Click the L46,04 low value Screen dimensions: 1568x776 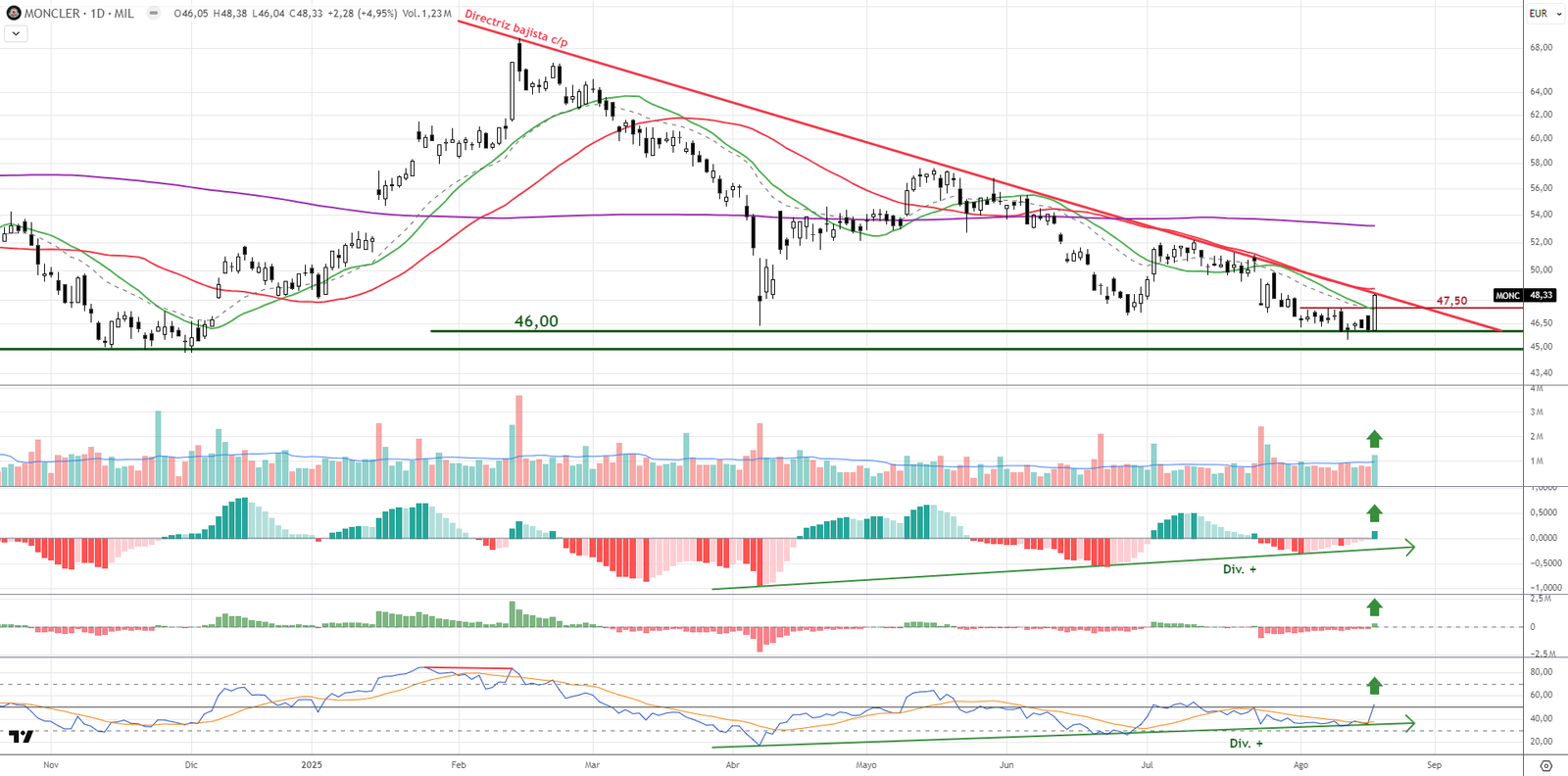pos(268,14)
